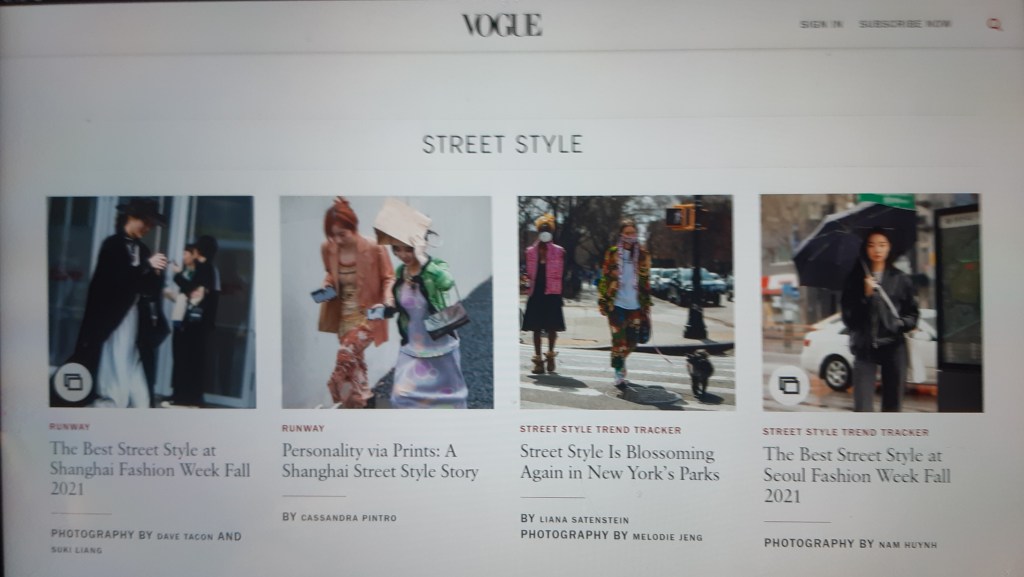
Task: Click the Vogue logo
Action: 502,25
